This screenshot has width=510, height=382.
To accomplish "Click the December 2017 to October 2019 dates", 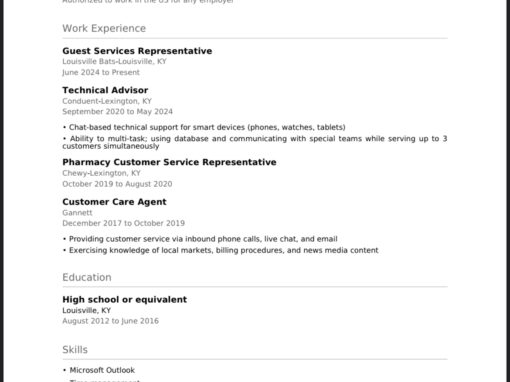I will [123, 223].
